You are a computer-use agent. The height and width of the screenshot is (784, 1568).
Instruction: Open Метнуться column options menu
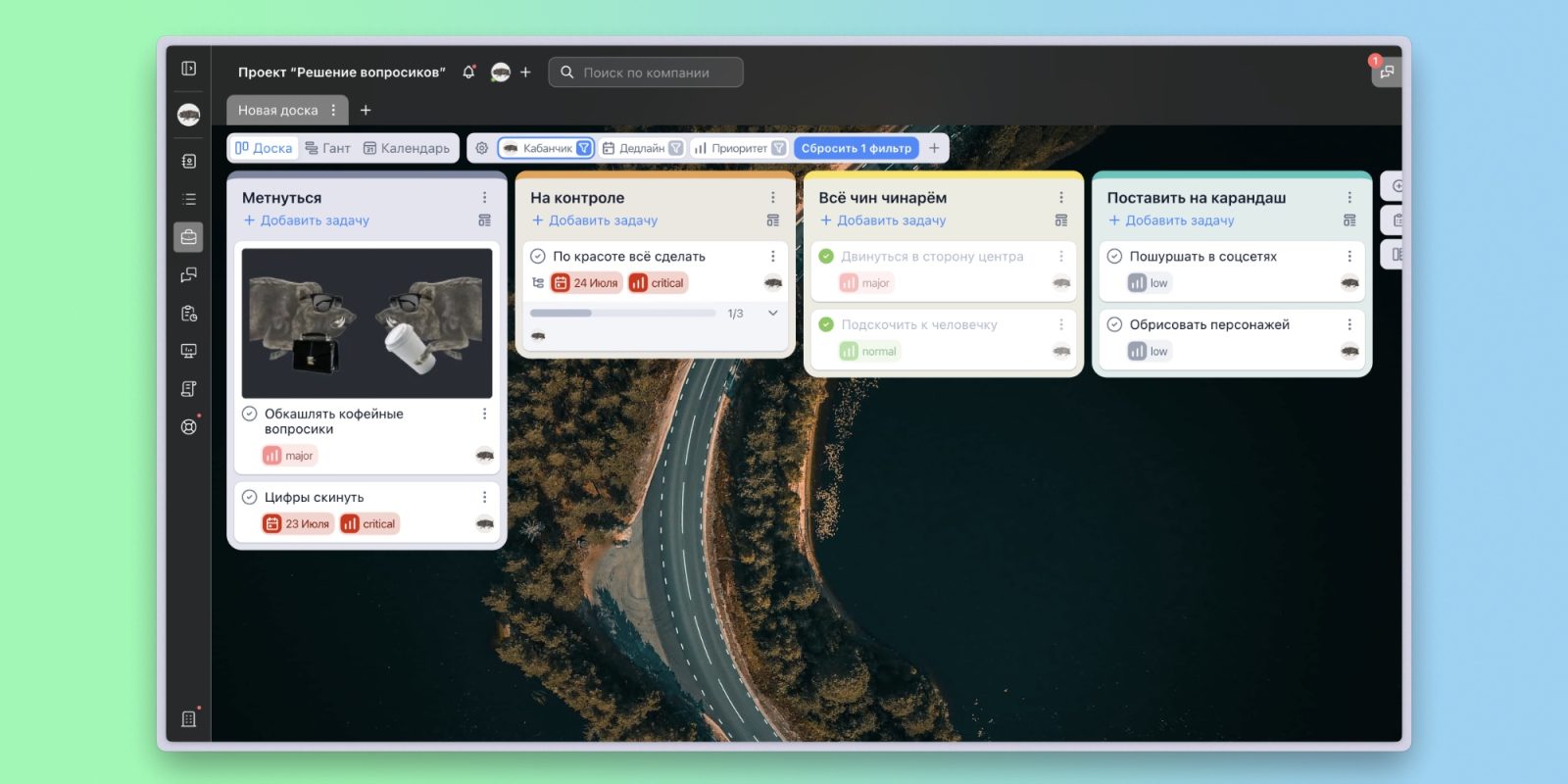click(x=484, y=198)
